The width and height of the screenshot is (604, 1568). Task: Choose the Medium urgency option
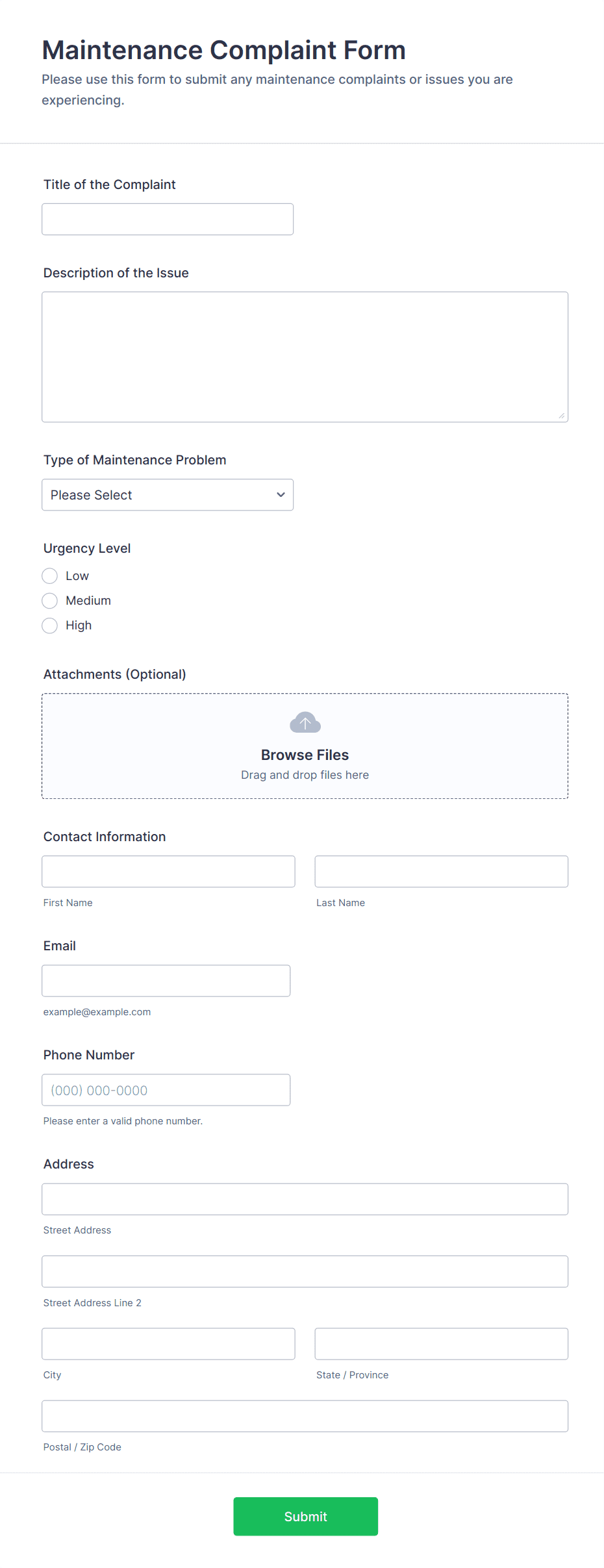click(x=49, y=600)
